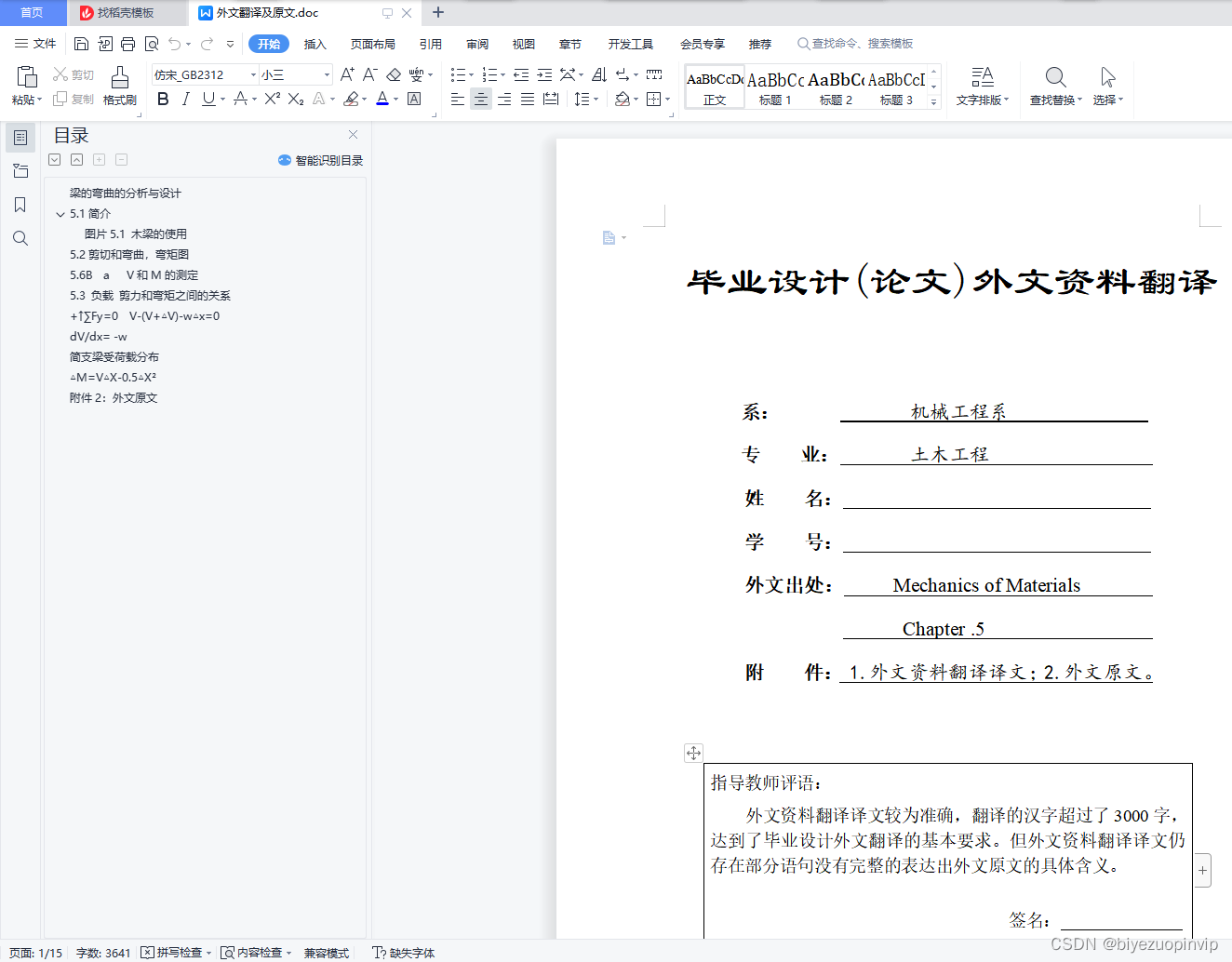Click the Paste (粘贴) clipboard icon
The width and height of the screenshot is (1232, 962).
pos(27,77)
